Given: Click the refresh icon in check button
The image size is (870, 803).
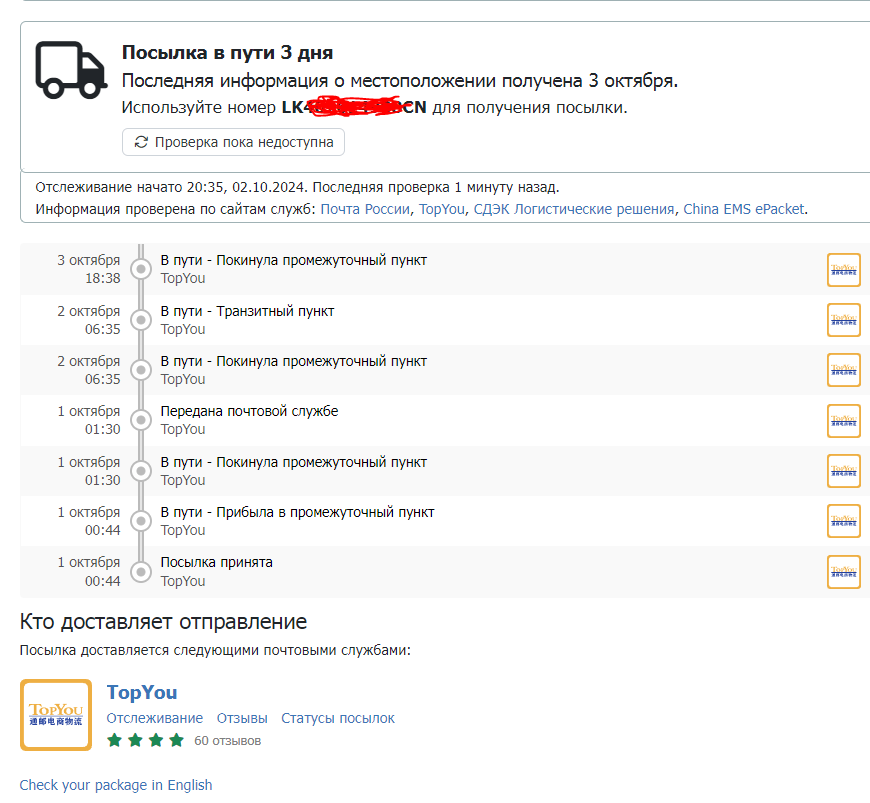Looking at the screenshot, I should tap(141, 142).
